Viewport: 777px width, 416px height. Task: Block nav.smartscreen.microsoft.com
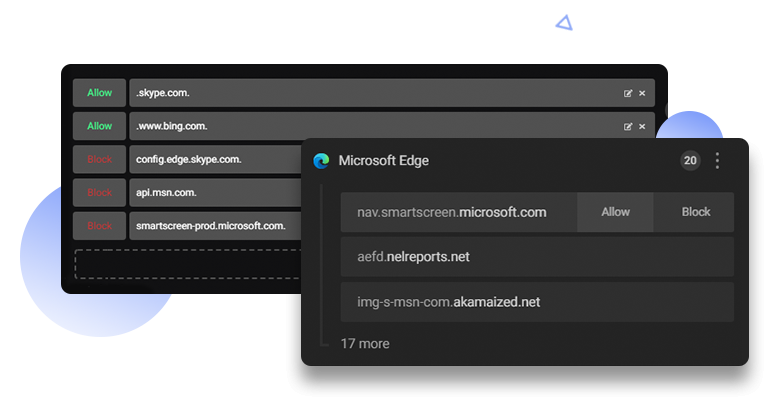coord(696,212)
